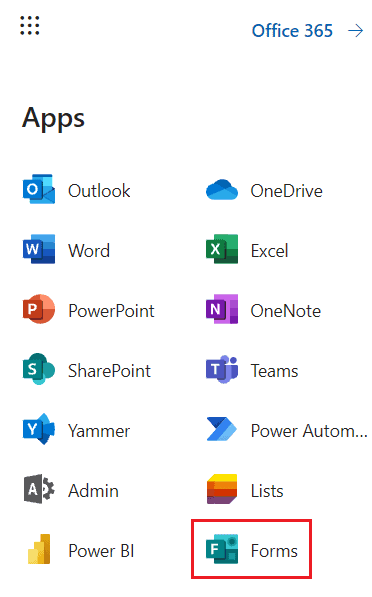Open the app launcher waffle icon
Screen dimensions: 372x597
30,26
